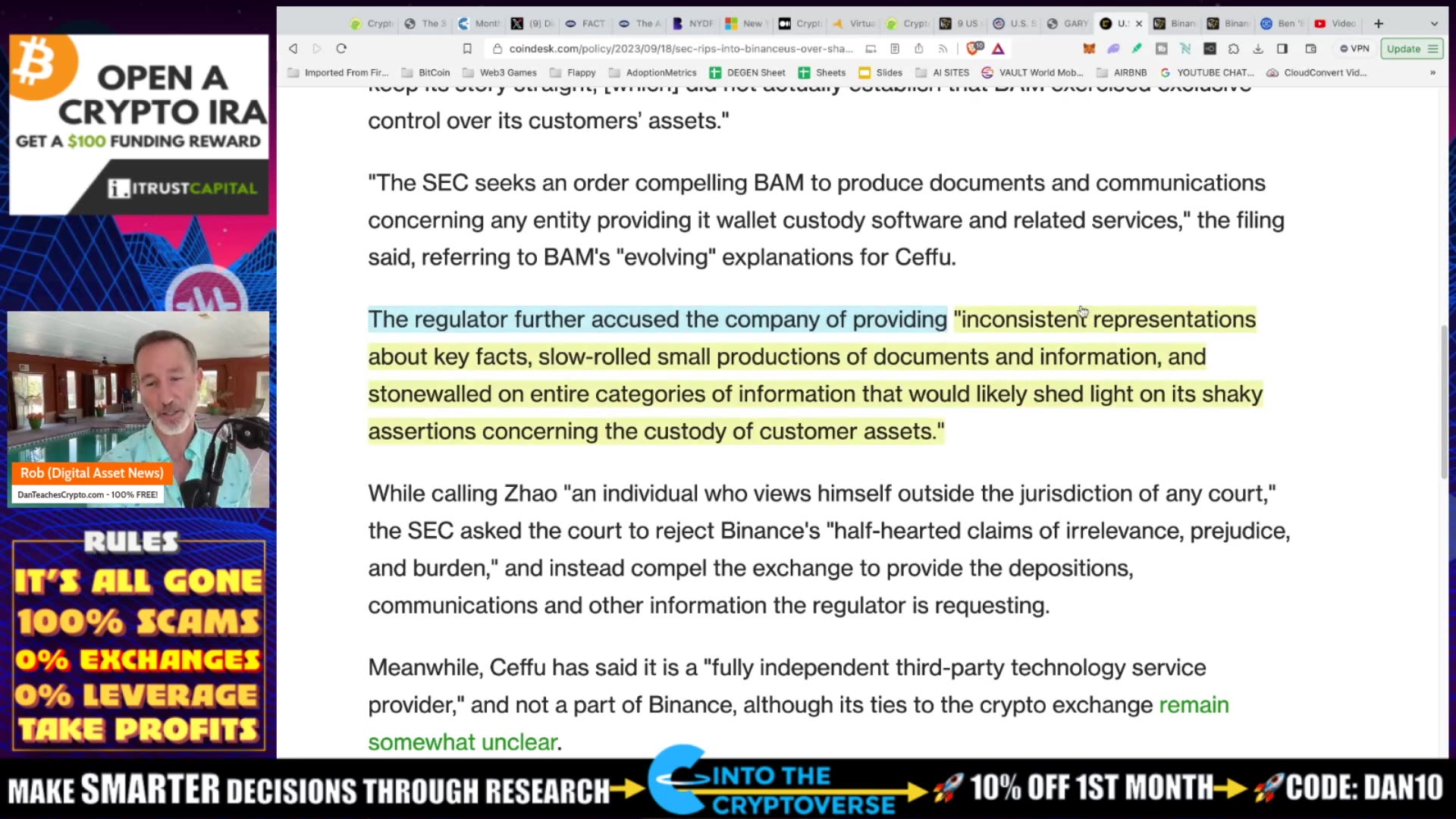Click the address bar to edit URL
This screenshot has width=1456, height=819.
point(675,49)
